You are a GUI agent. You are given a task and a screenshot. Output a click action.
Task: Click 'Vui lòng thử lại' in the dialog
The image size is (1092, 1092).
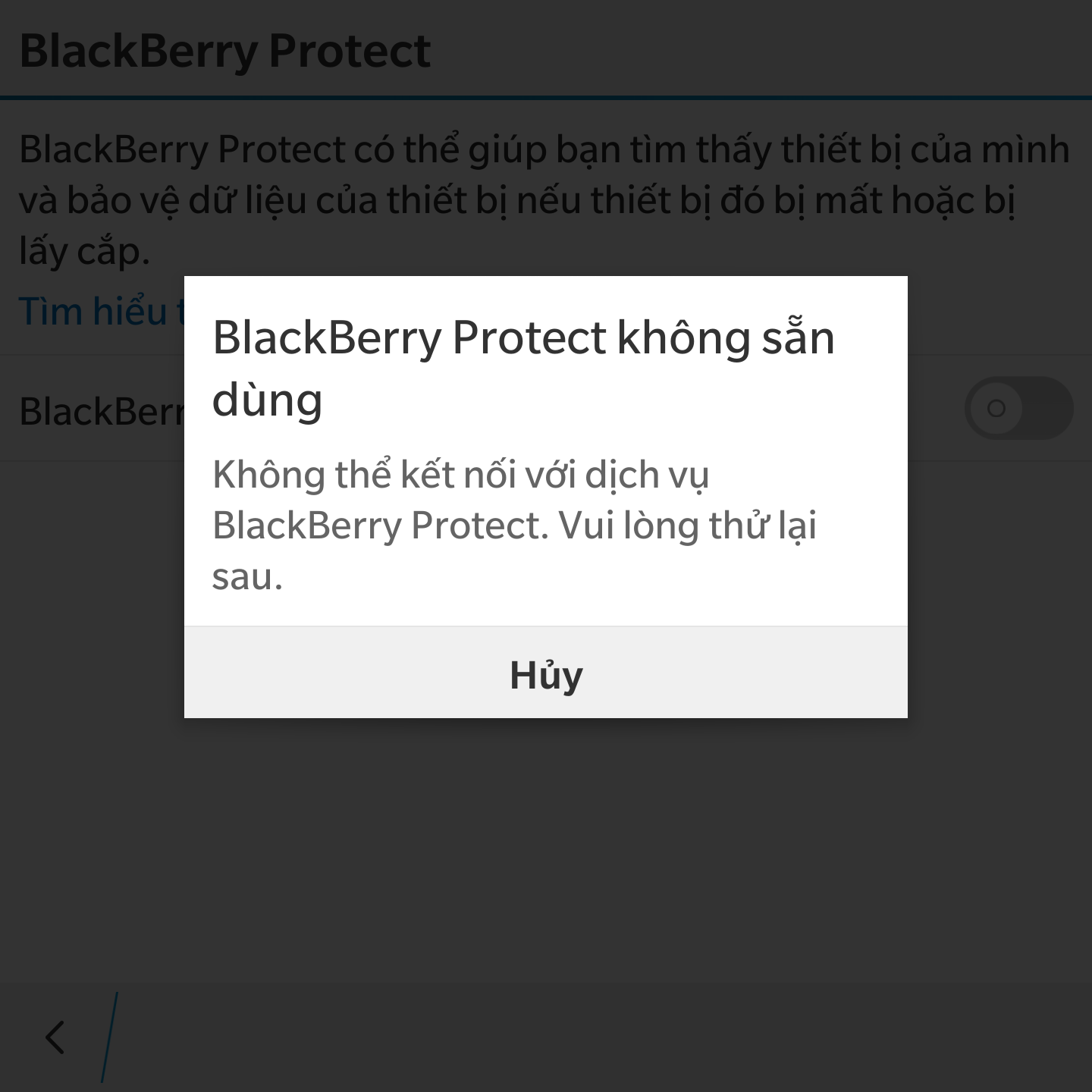[689, 525]
